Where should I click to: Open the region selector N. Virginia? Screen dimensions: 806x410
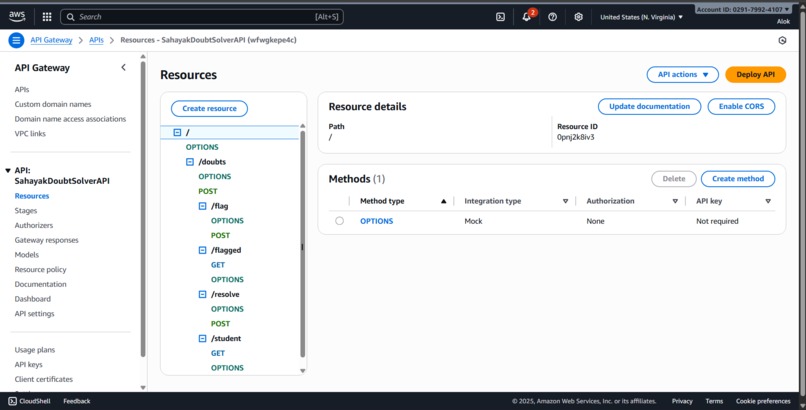click(x=642, y=17)
